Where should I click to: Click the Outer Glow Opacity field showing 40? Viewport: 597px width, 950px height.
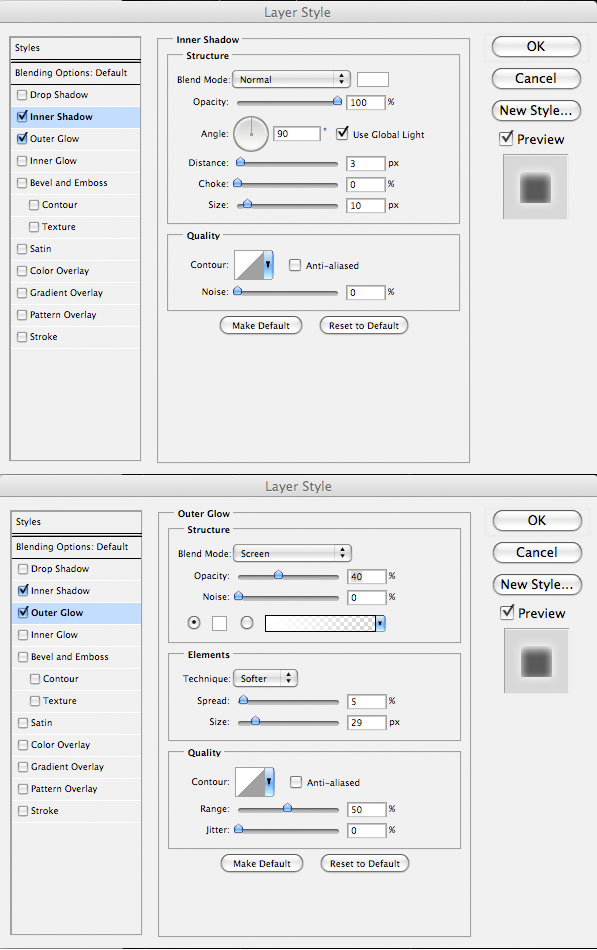click(x=367, y=576)
